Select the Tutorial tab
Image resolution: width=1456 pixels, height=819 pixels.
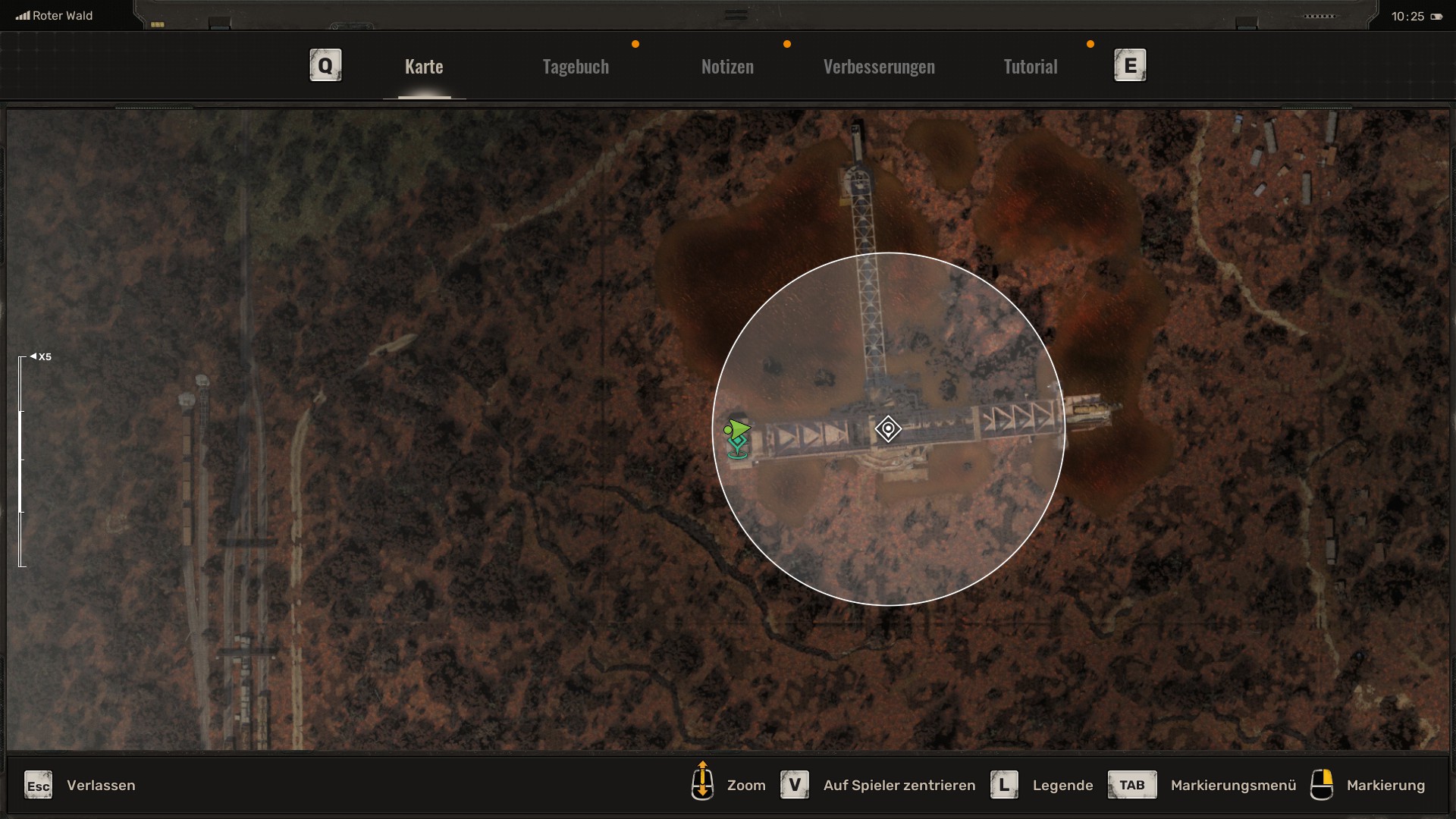pos(1030,67)
